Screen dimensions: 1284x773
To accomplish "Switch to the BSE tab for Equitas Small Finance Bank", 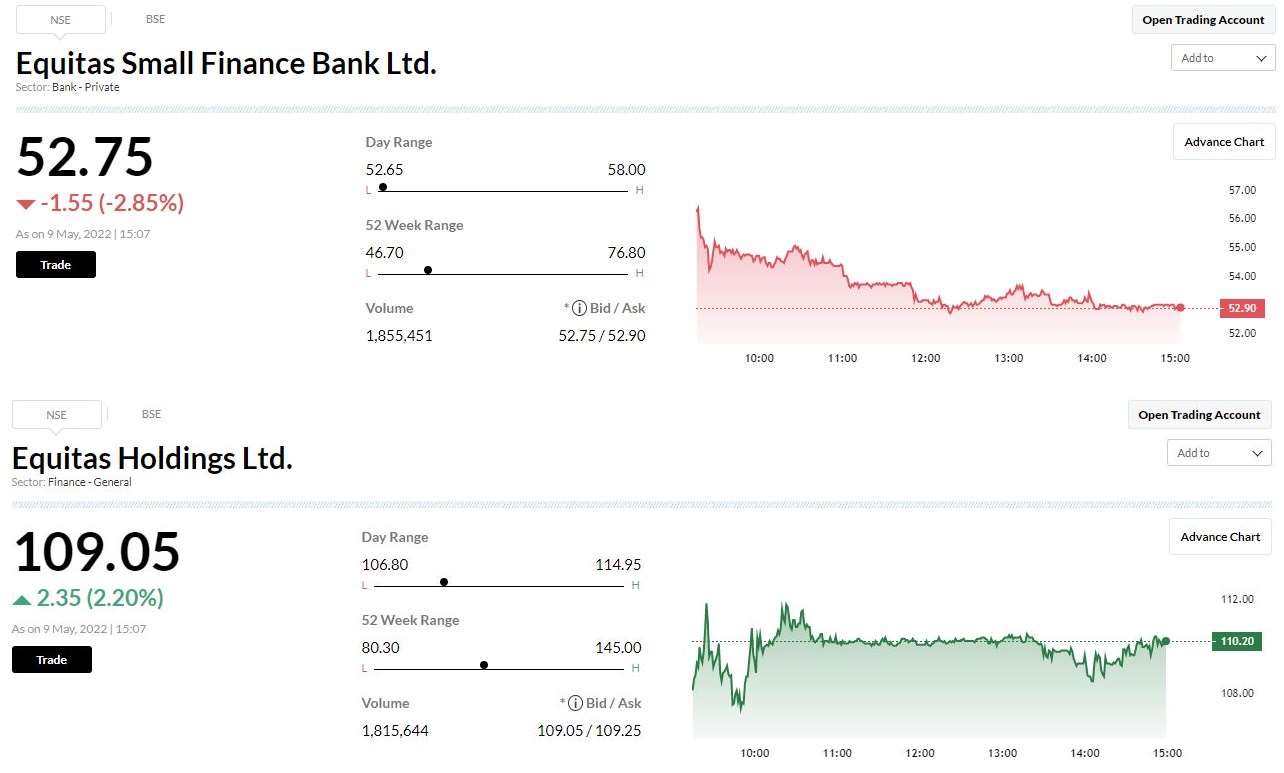I will point(155,19).
